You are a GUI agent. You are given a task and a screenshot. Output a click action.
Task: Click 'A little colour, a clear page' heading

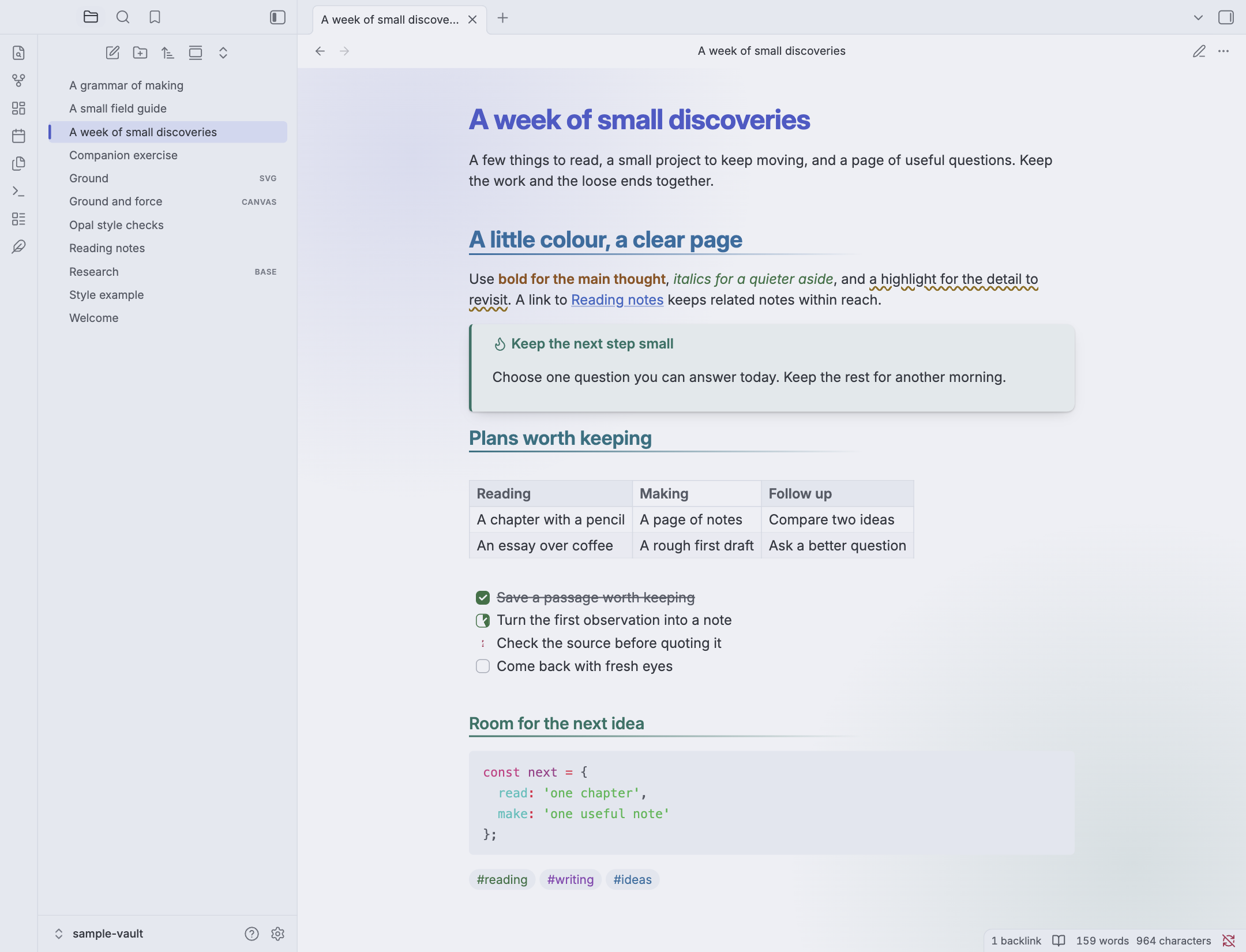point(605,240)
